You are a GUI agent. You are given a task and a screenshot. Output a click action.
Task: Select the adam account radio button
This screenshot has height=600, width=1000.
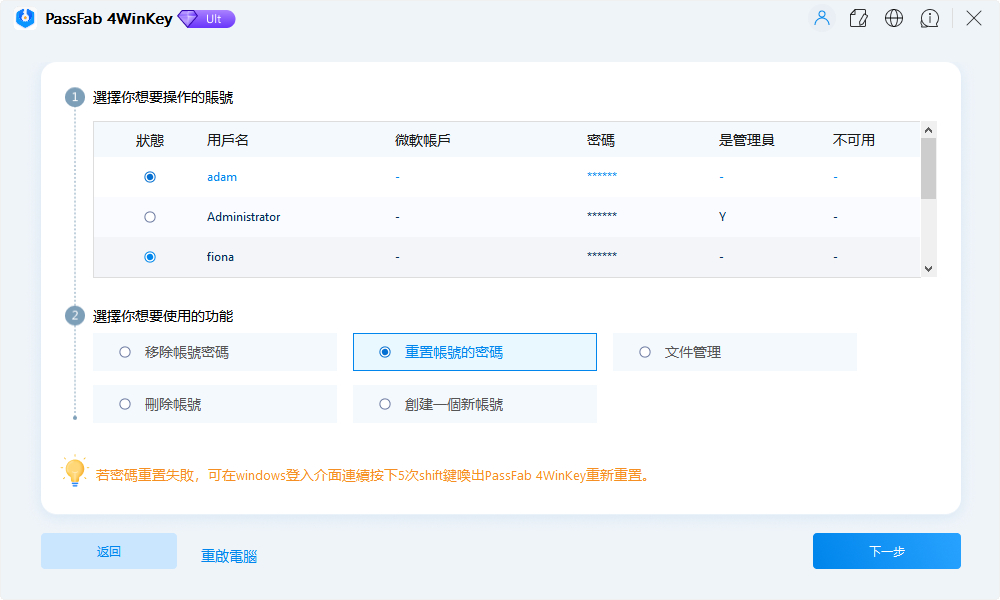point(150,176)
